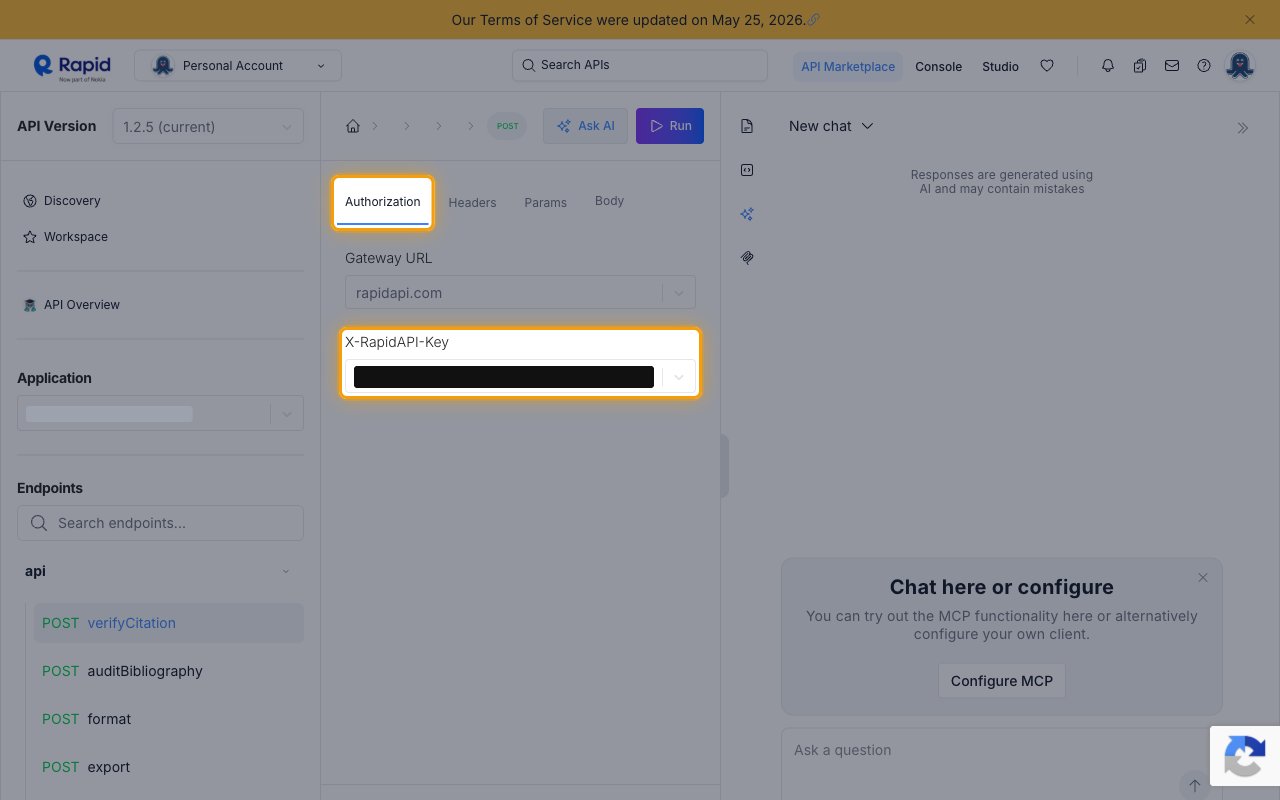Open the document panel icon

[x=747, y=126]
